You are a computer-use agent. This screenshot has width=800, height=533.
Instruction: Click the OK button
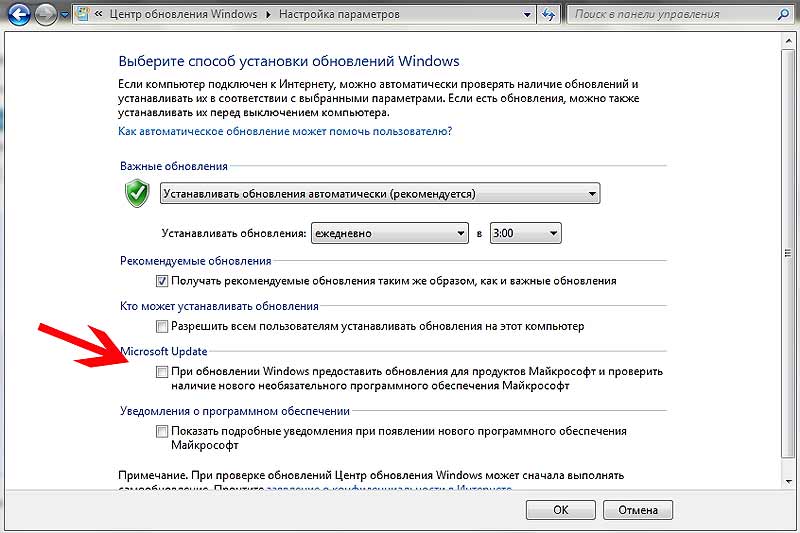click(x=560, y=510)
